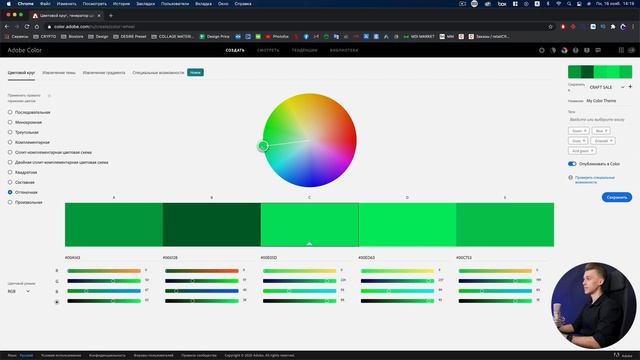Click the Green tag chip
640x360 pixels.
click(578, 131)
